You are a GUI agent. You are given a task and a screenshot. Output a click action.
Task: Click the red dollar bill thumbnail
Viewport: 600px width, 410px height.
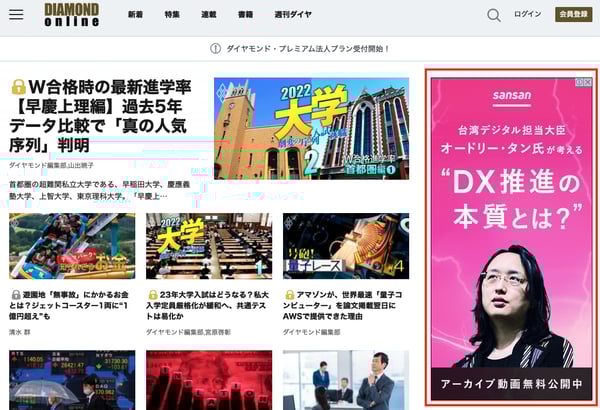click(209, 380)
